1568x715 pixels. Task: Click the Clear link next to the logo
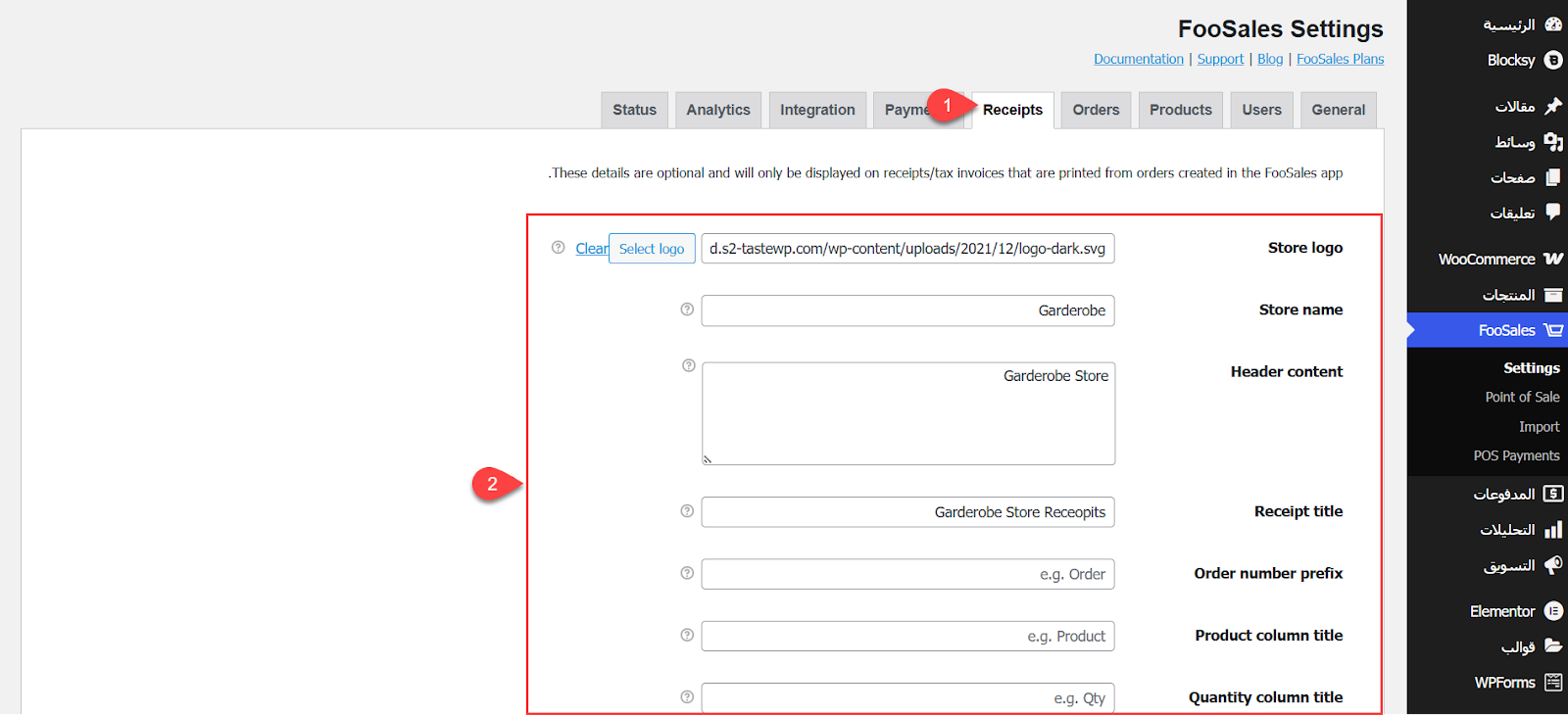click(x=591, y=249)
